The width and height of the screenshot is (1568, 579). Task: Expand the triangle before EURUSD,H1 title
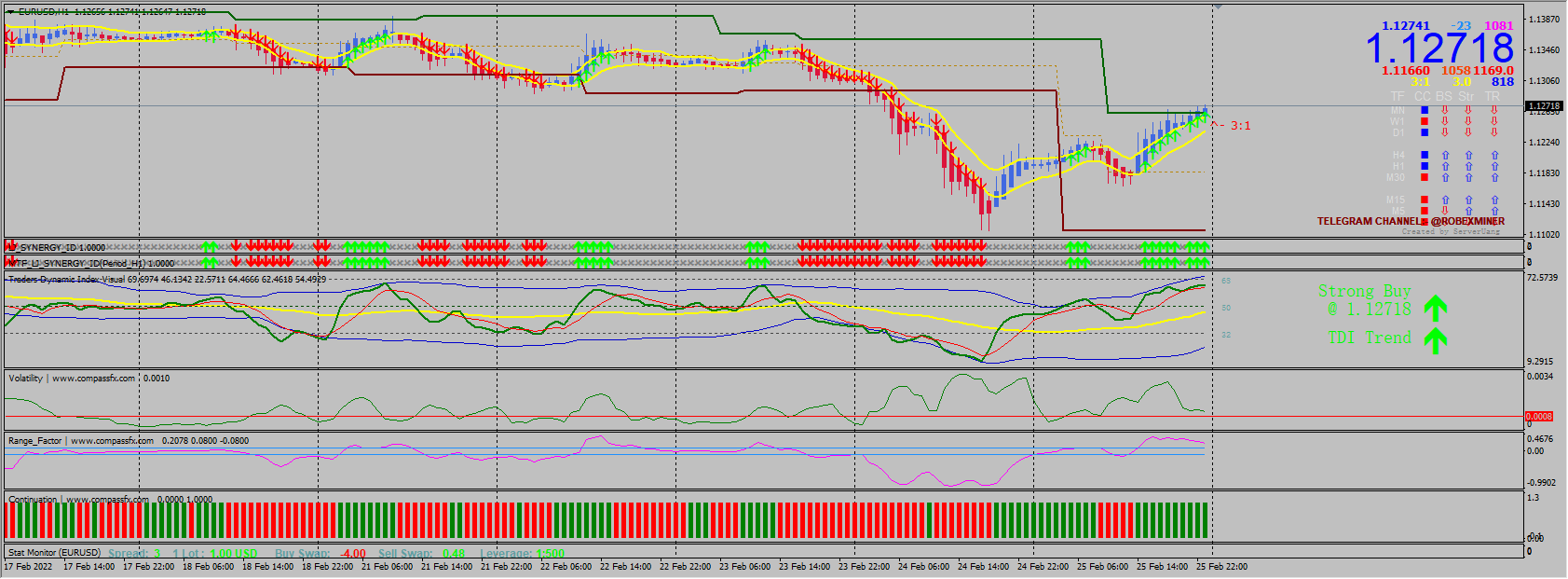tap(10, 12)
